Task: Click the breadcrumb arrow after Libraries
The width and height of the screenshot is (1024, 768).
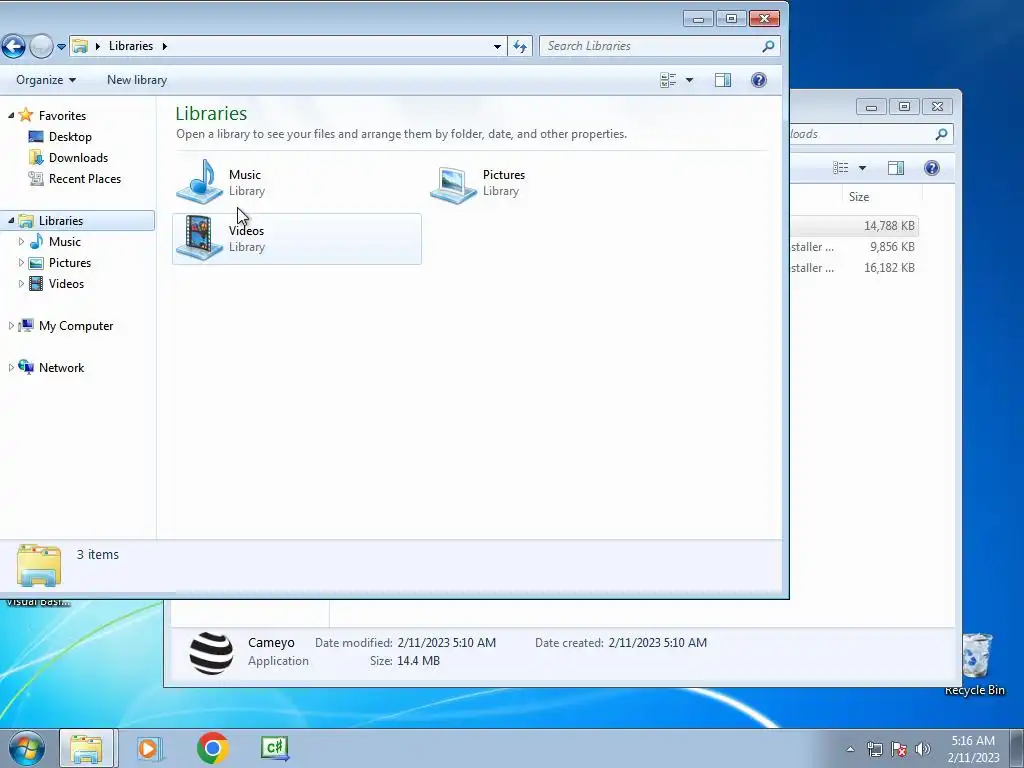Action: pos(164,46)
